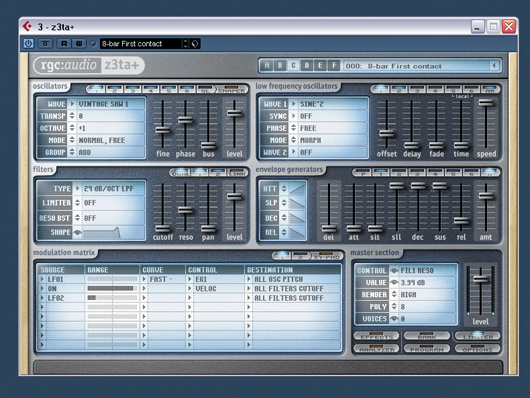Click the Cubase logo in title bar

(27, 26)
